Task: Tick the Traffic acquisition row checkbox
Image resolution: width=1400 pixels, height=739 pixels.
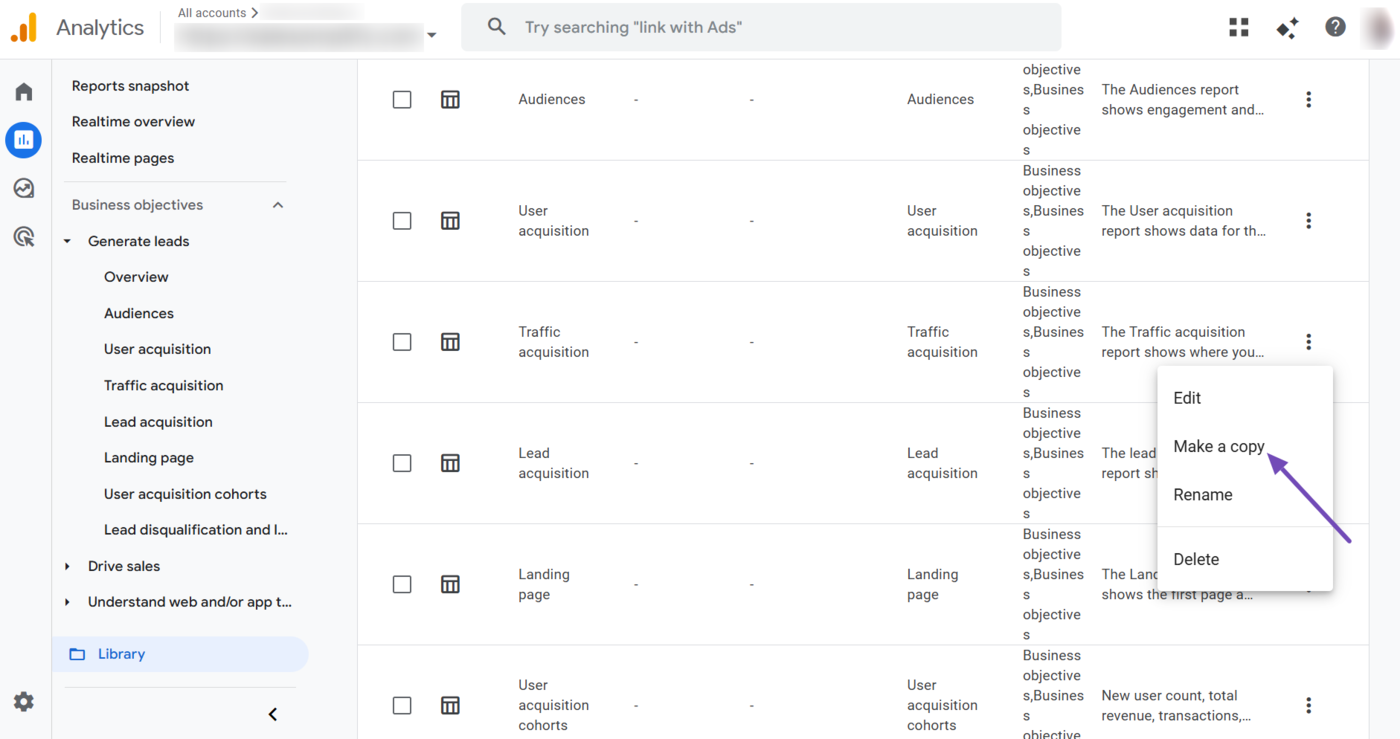Action: (x=402, y=342)
